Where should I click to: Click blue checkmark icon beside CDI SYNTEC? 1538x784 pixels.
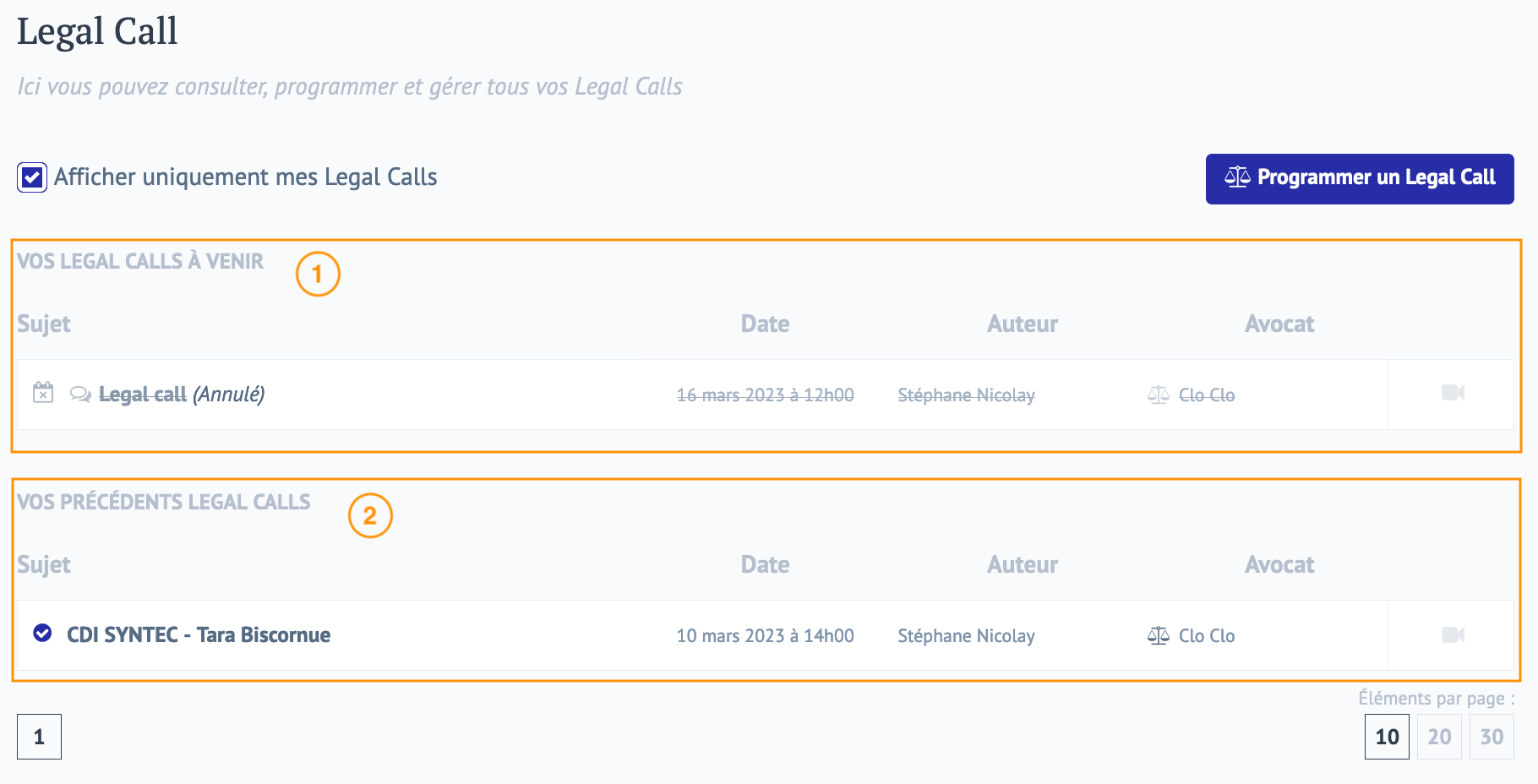[42, 633]
